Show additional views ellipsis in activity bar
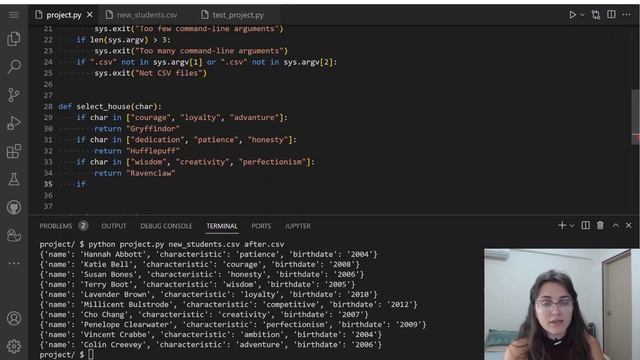 click(14, 263)
